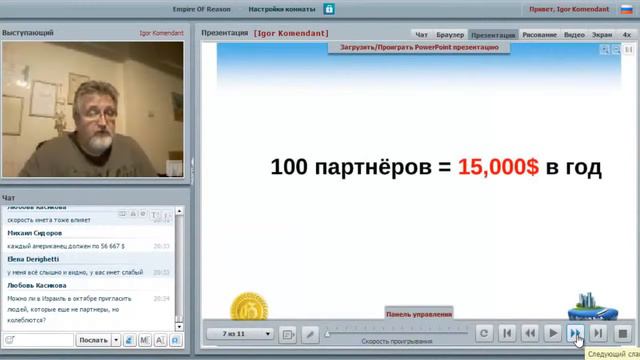Open the slide selector '7 из 11' dropdown

240,333
